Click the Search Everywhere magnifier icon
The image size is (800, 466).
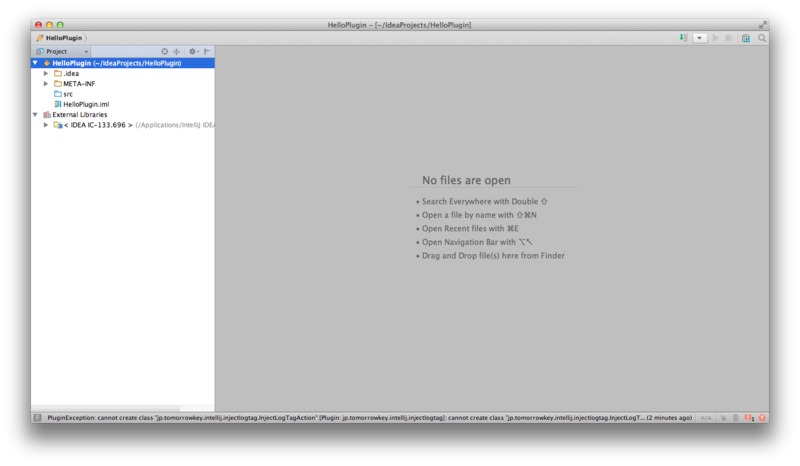[762, 38]
